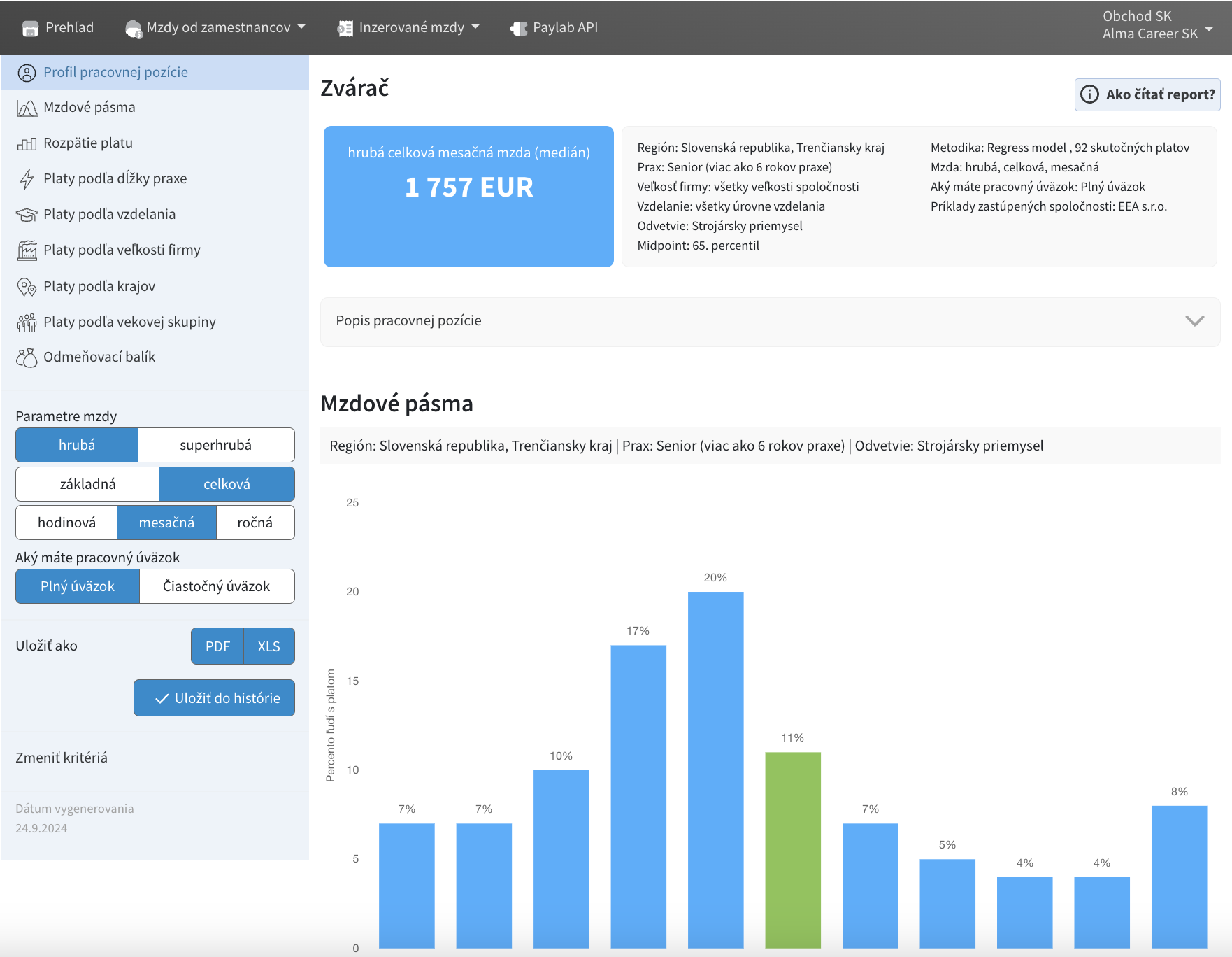Click the Mzdy od zamestnancov icon
The image size is (1232, 957).
(134, 29)
